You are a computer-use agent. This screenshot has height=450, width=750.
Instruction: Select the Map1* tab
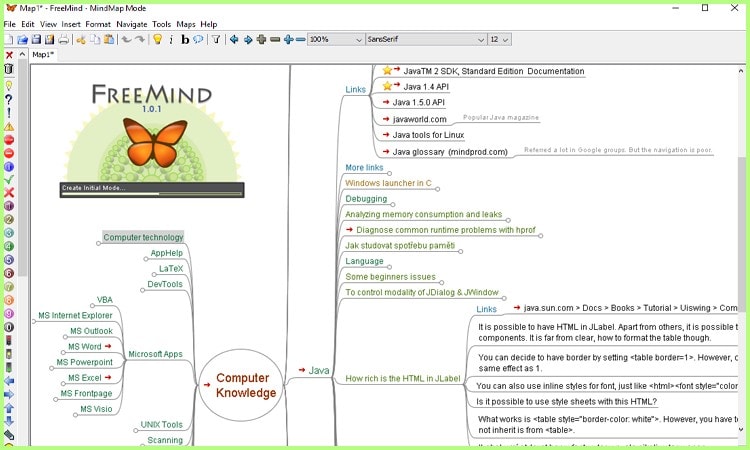coord(43,55)
